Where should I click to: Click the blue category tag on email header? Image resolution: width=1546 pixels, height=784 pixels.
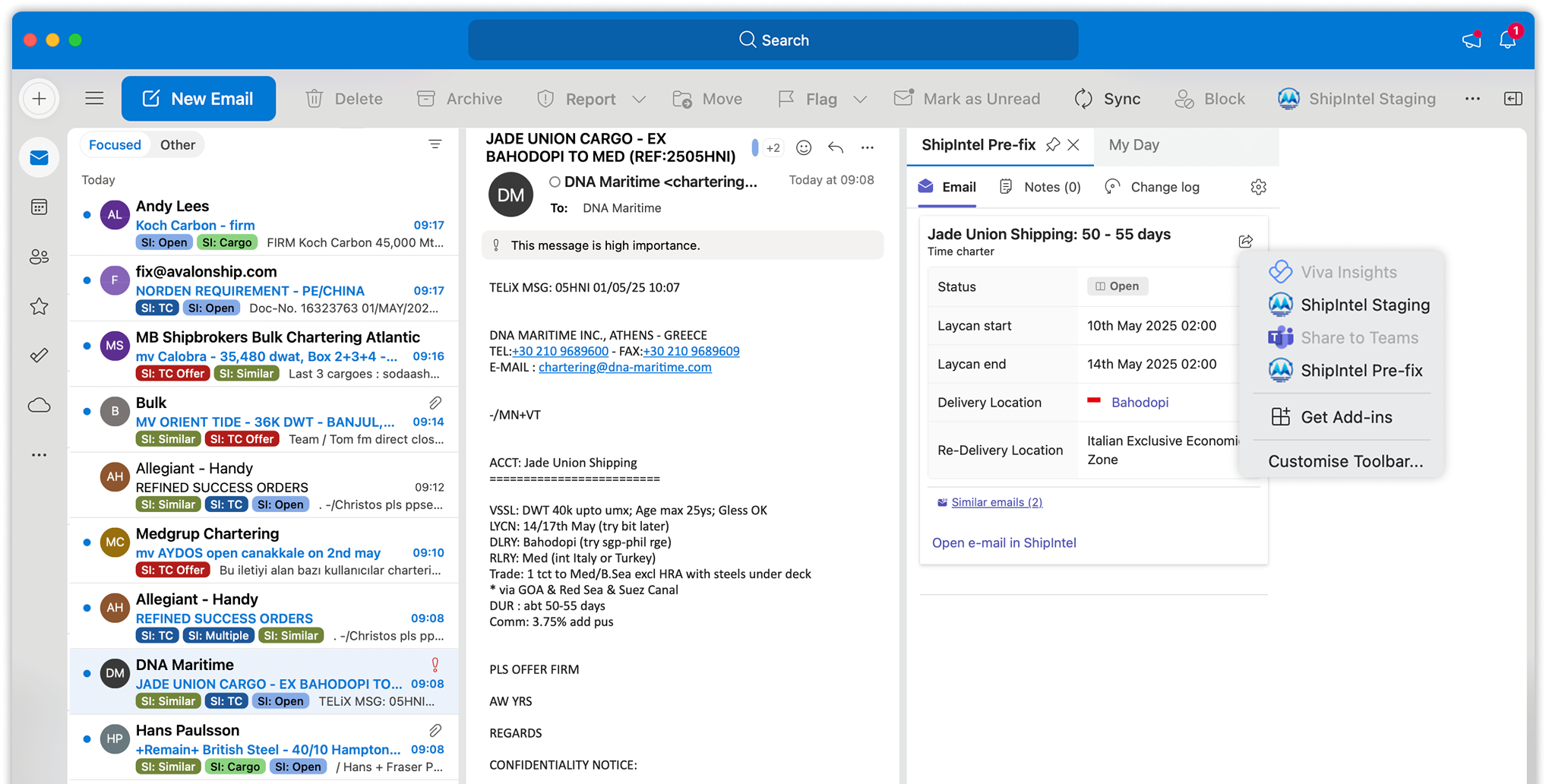[754, 147]
